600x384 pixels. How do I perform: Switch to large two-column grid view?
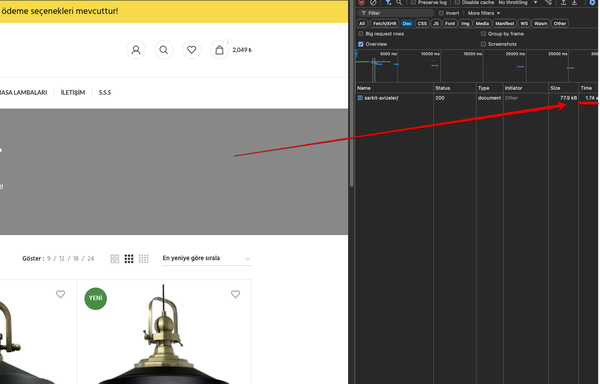(x=114, y=259)
